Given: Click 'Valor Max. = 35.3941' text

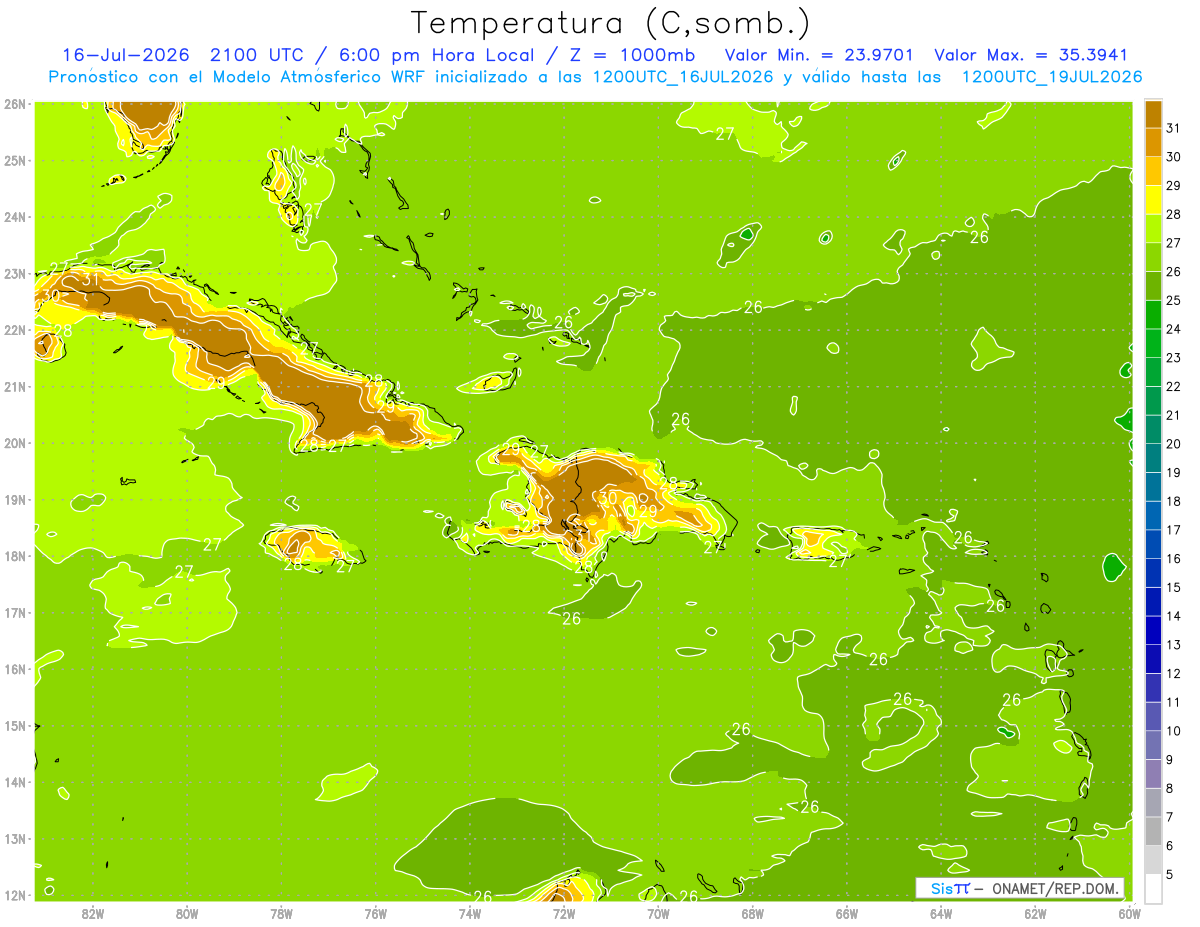Looking at the screenshot, I should [x=1031, y=55].
